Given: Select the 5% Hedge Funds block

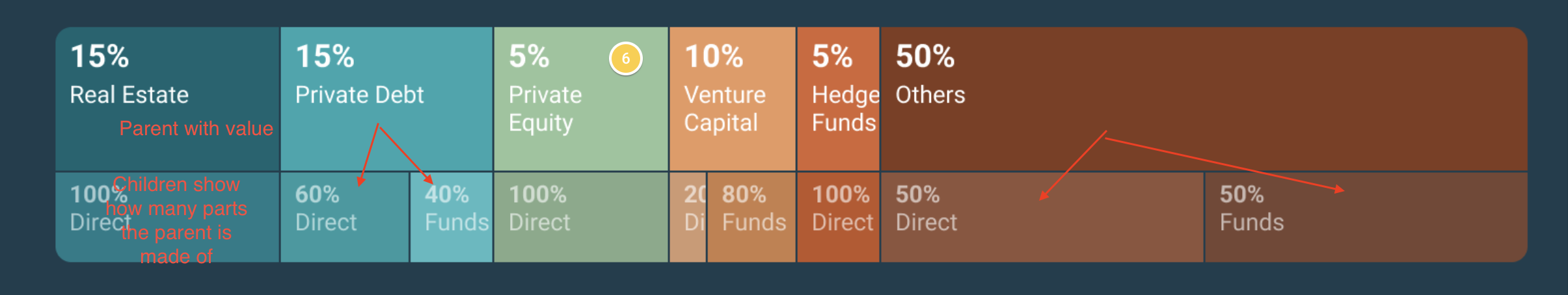Looking at the screenshot, I should coord(839,99).
